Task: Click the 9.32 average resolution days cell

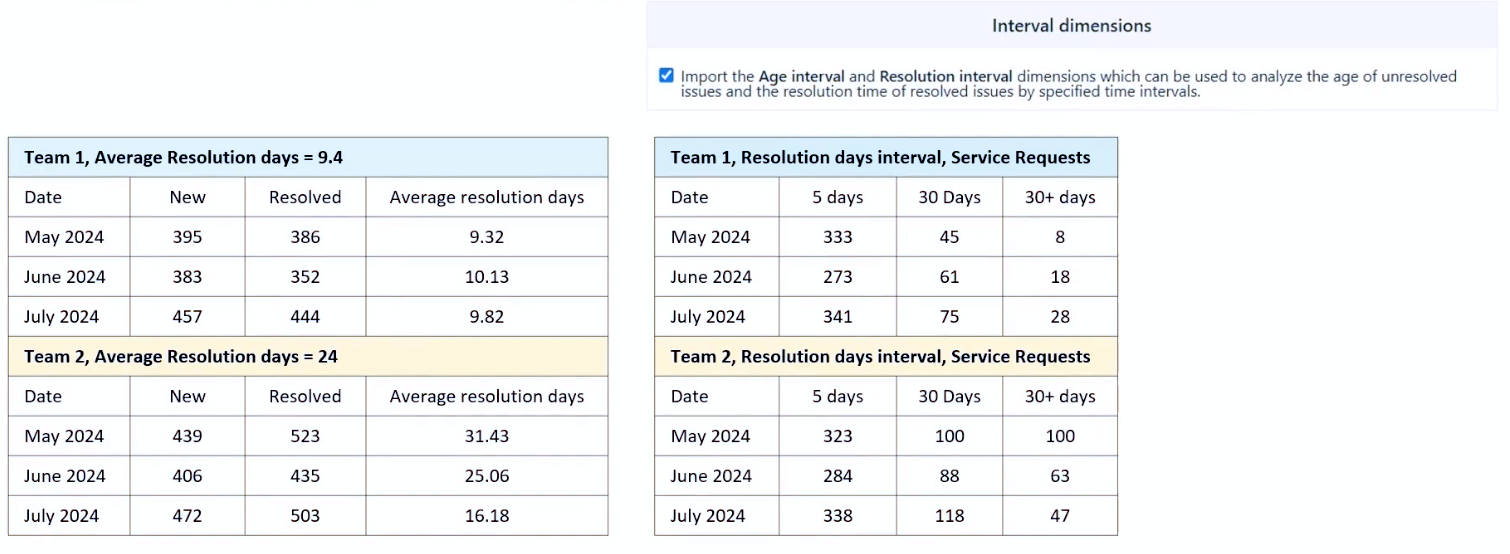Action: pos(487,237)
